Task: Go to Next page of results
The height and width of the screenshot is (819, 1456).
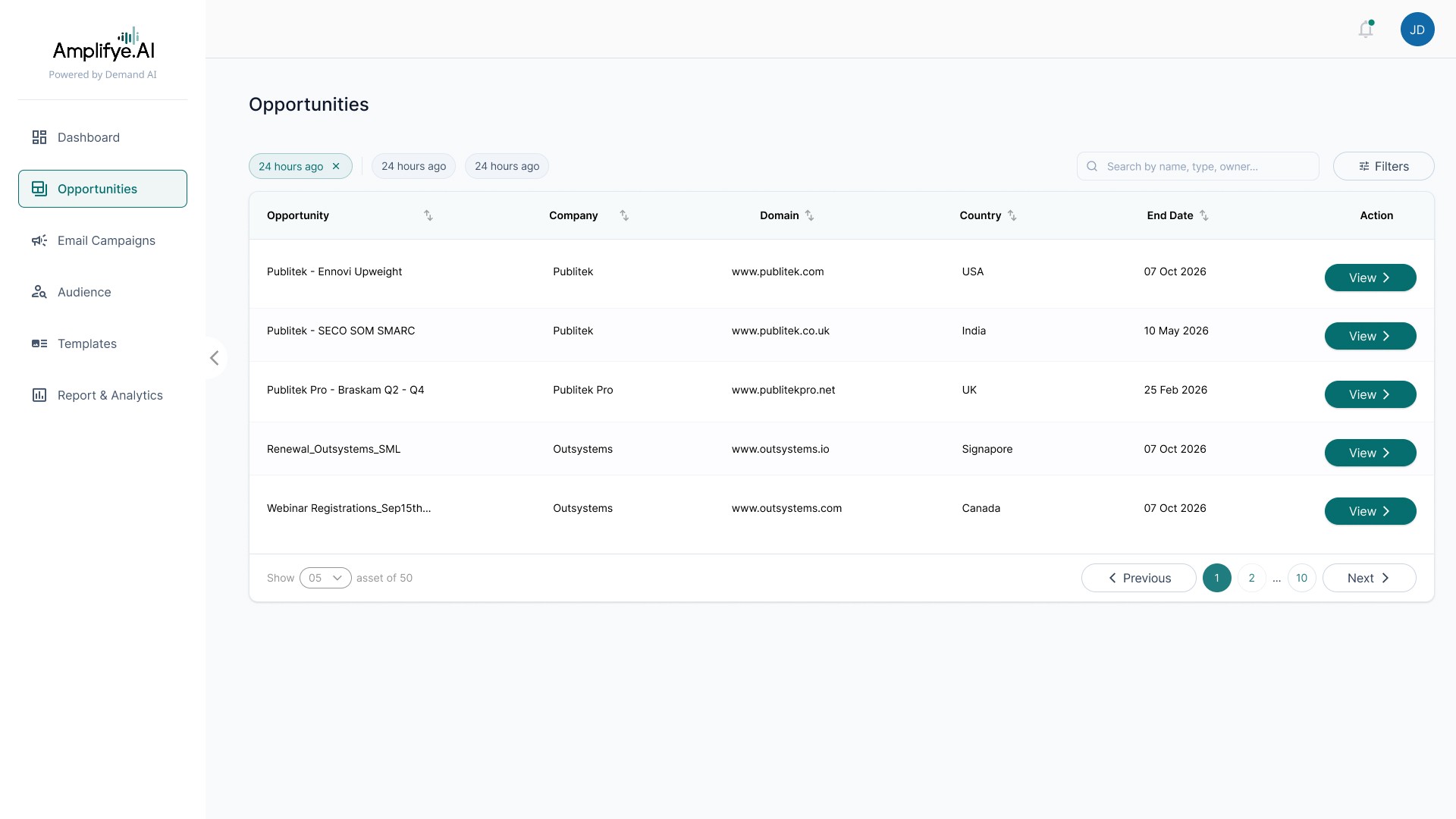Action: click(1369, 578)
